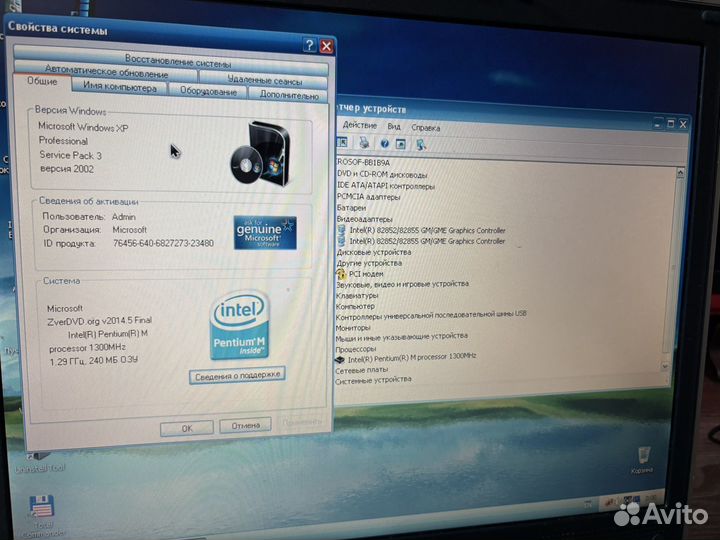720x540 pixels.
Task: Switch to the Имя компьютера tab
Action: (x=120, y=86)
